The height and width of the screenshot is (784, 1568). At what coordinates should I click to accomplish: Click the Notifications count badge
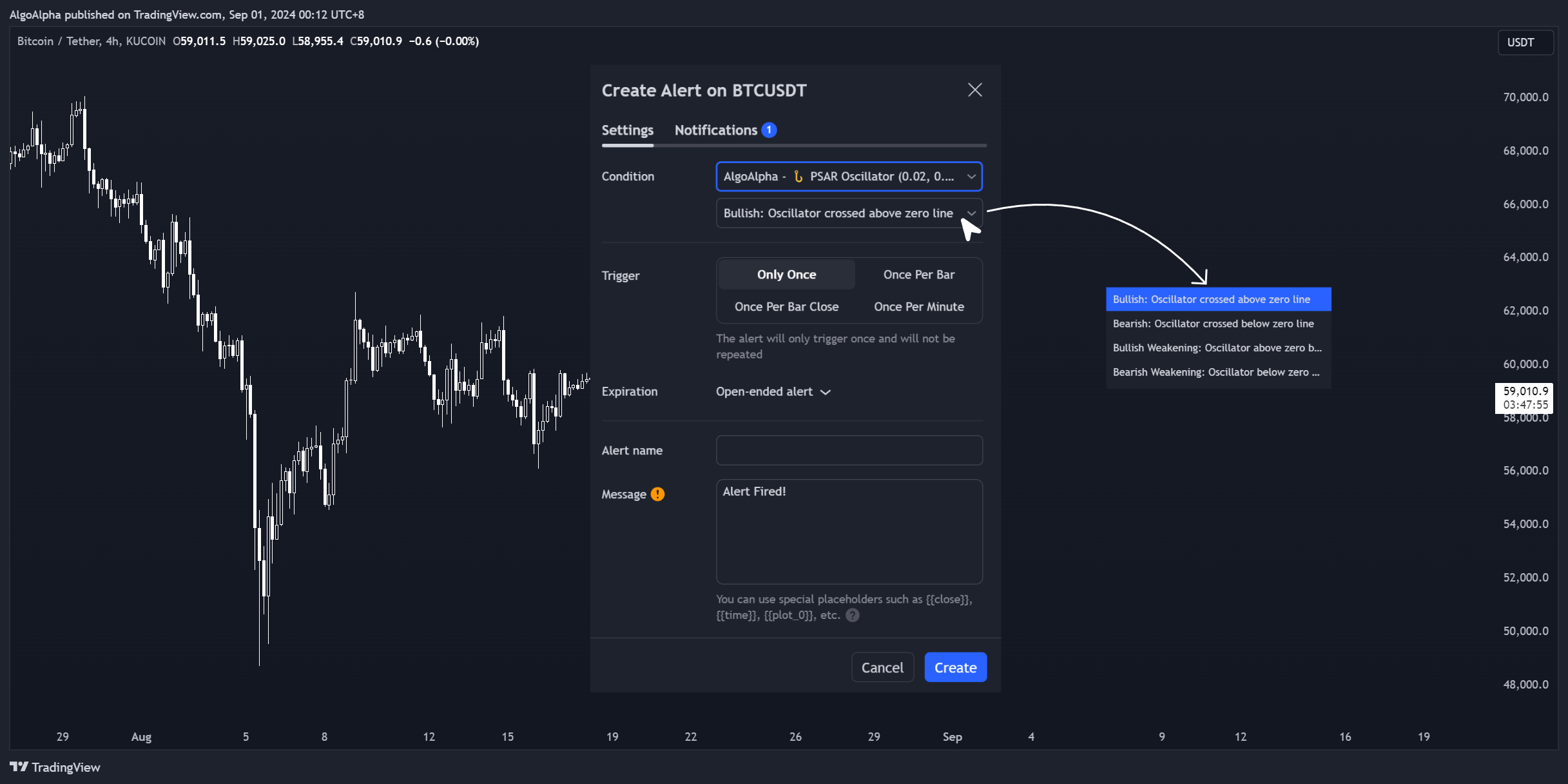click(768, 130)
